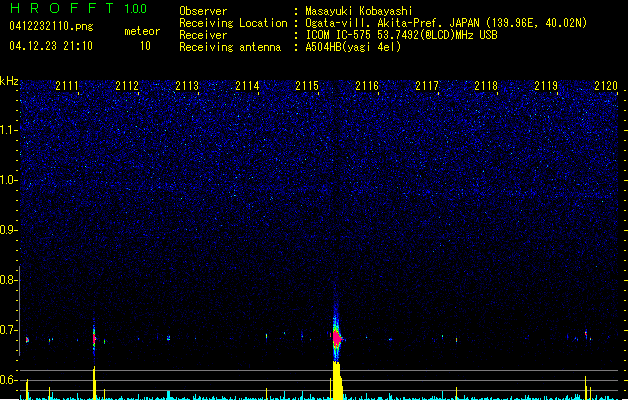Screen dimensions: 629x400
Task: Click the date stamp 04.12.23 21:10
Action: point(51,46)
